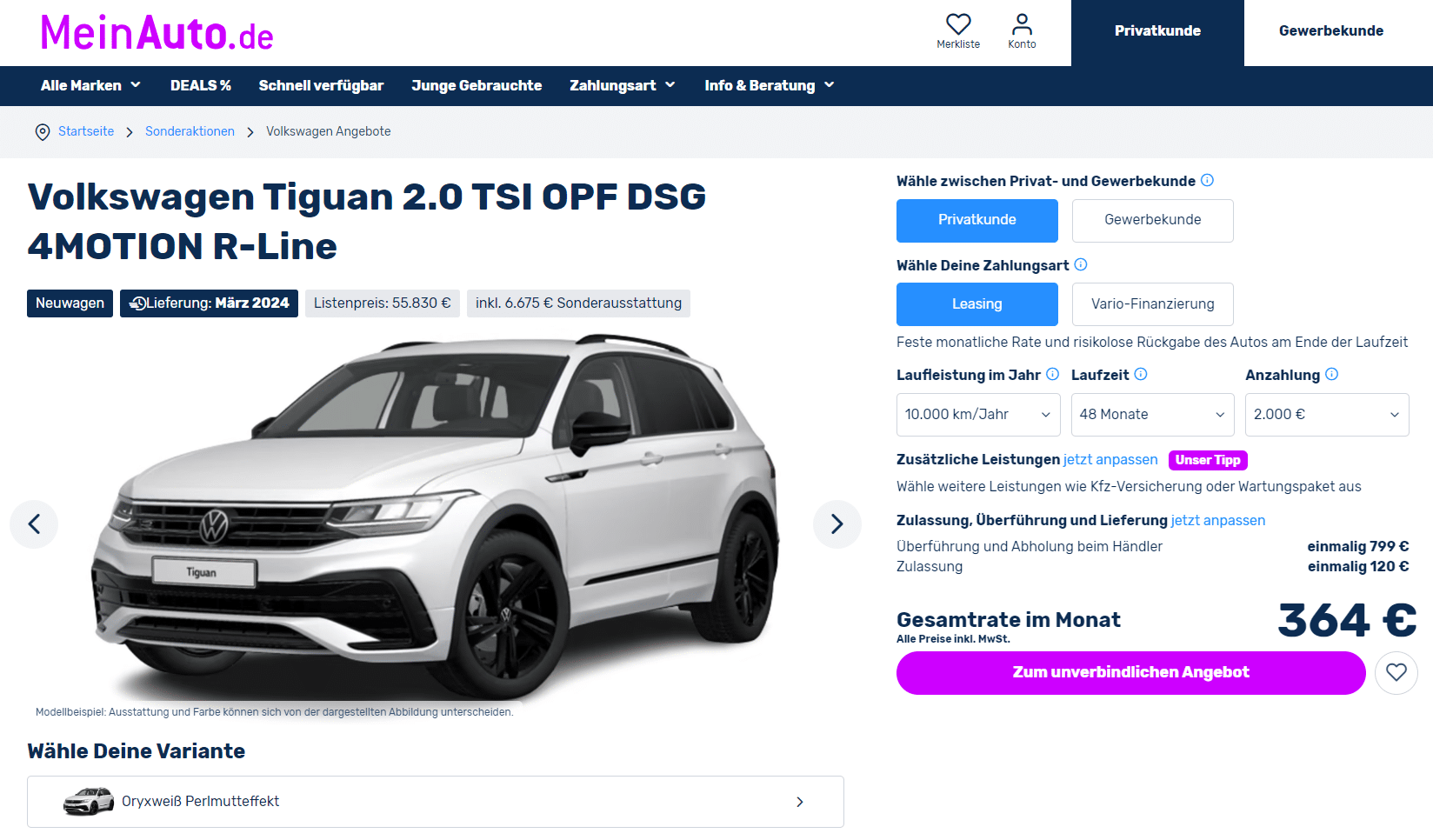The width and height of the screenshot is (1433, 840).
Task: Click Zum unverbindlichen Angebot button
Action: [x=1130, y=672]
